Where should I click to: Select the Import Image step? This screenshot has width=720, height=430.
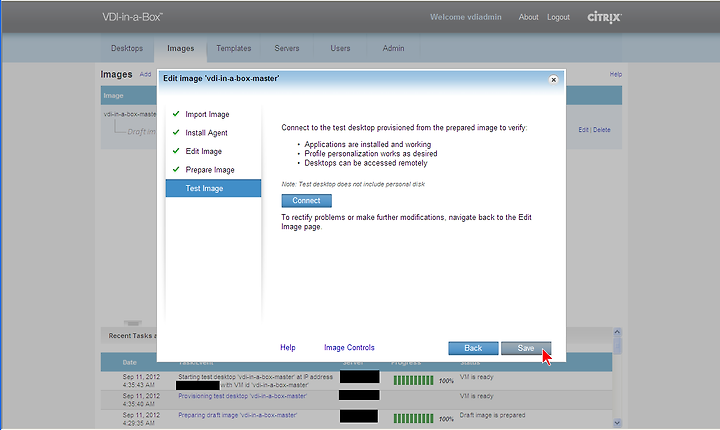coord(207,114)
